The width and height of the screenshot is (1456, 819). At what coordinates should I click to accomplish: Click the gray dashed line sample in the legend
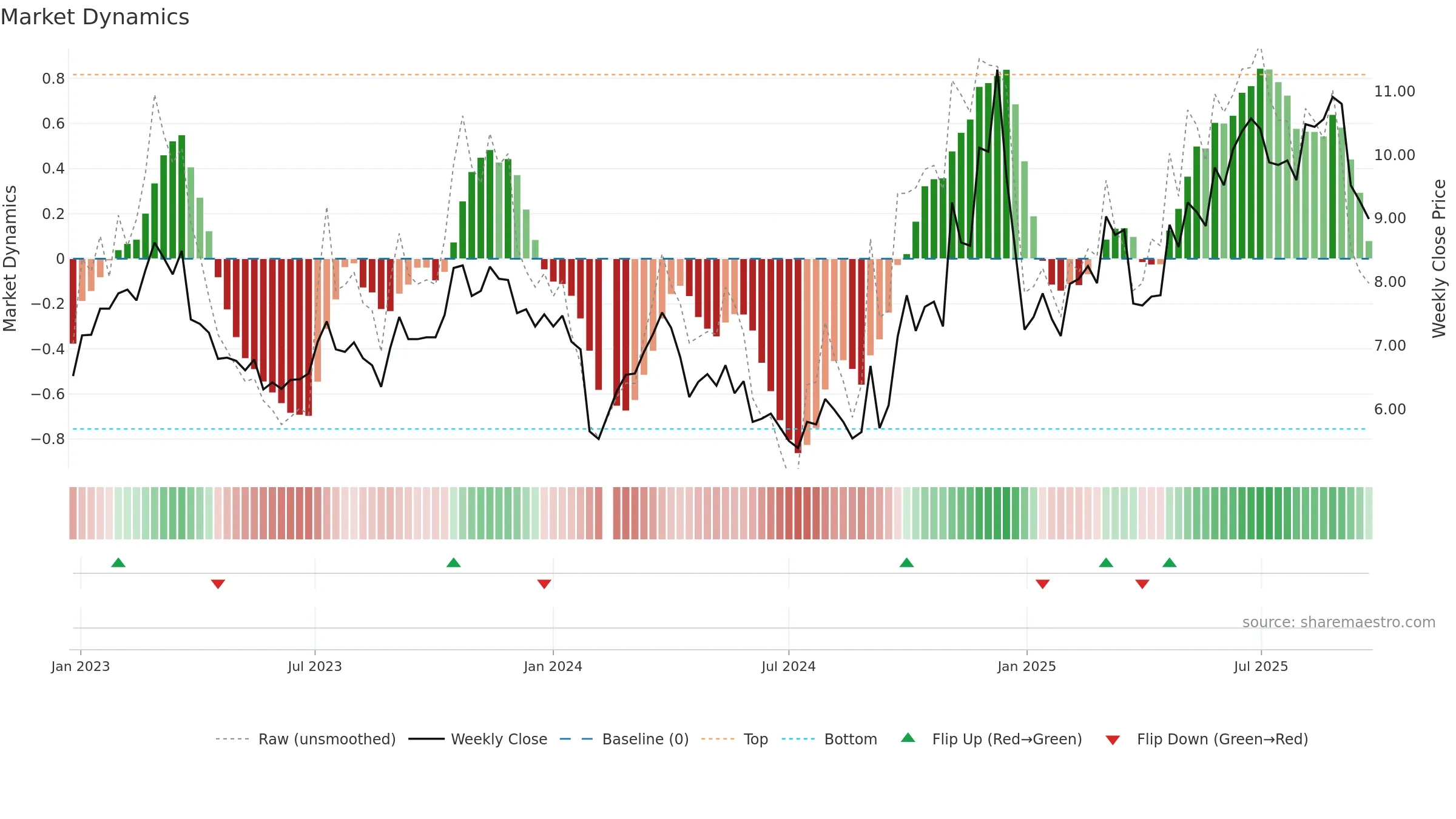coord(232,739)
